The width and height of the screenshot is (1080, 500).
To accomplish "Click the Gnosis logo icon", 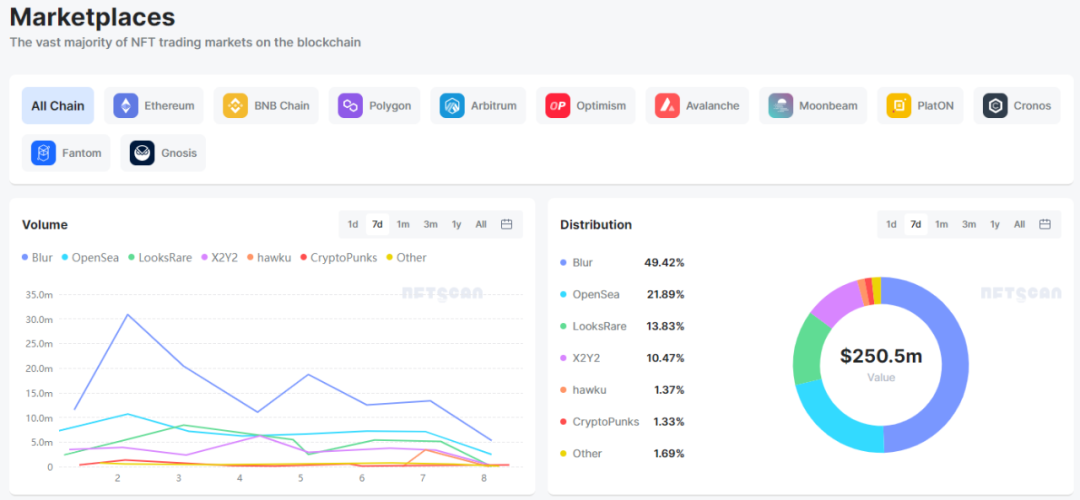I will click(x=143, y=153).
